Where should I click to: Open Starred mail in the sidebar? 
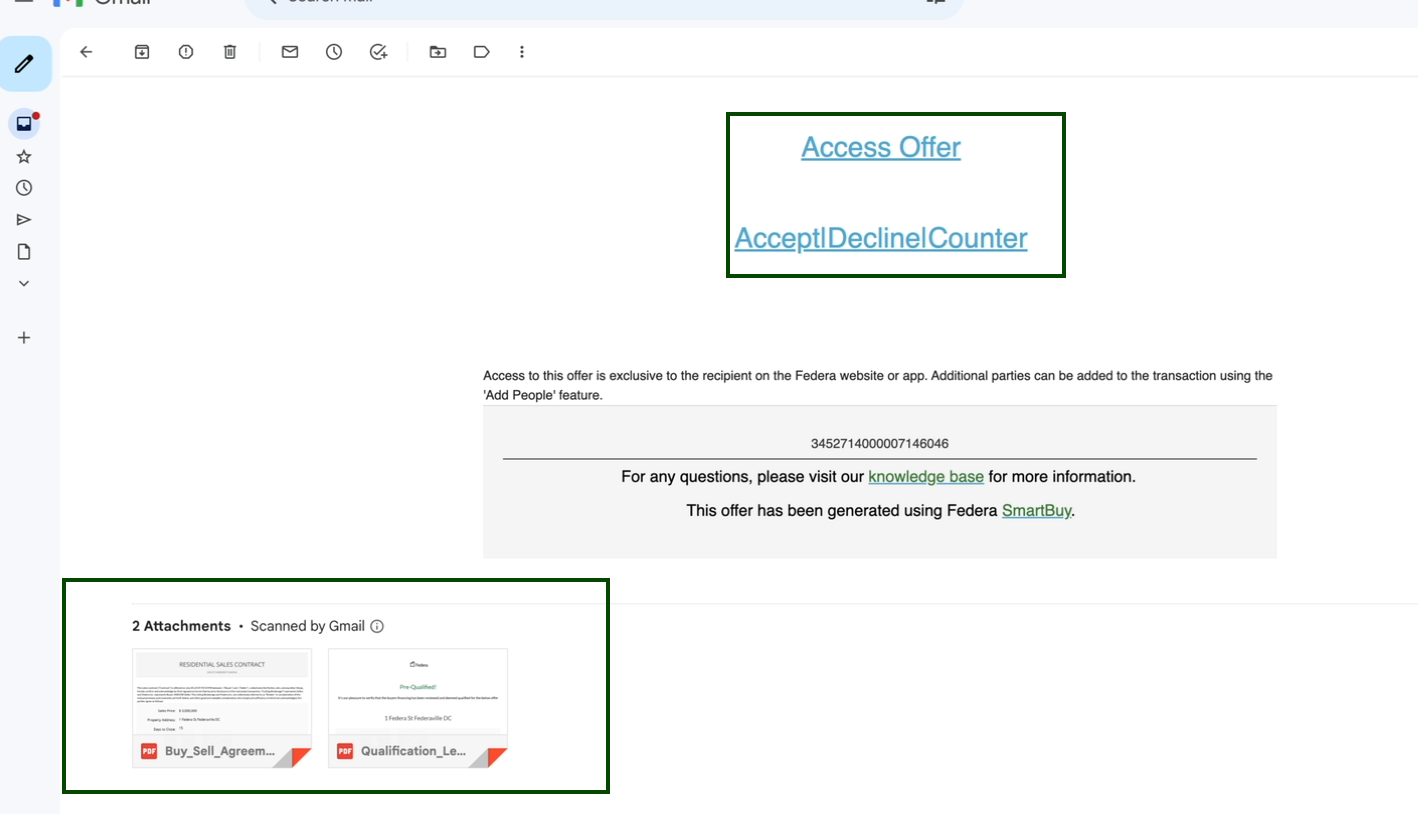[x=24, y=156]
